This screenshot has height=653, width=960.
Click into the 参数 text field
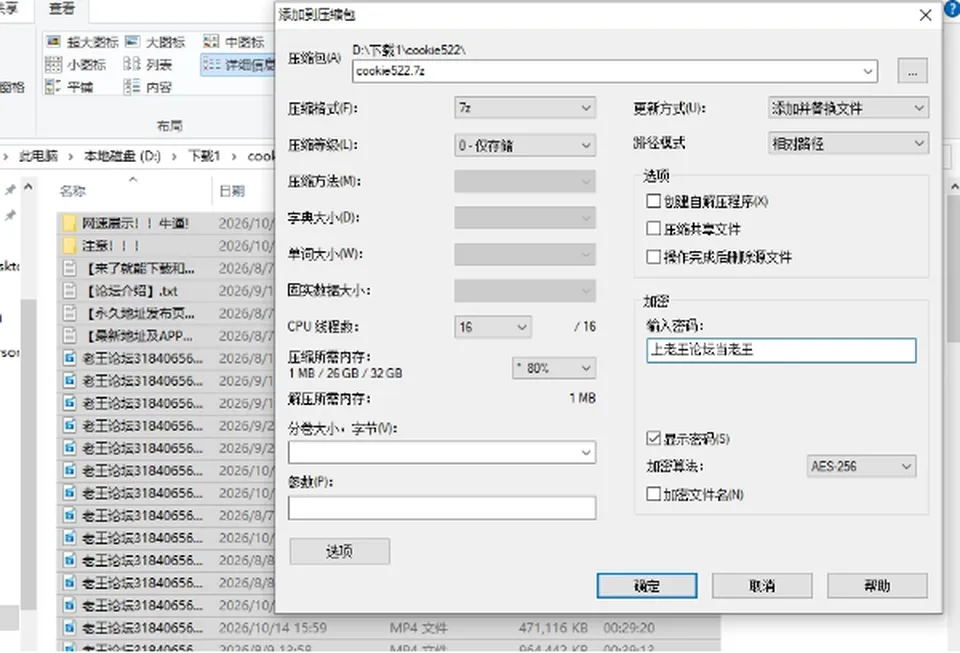coord(442,508)
